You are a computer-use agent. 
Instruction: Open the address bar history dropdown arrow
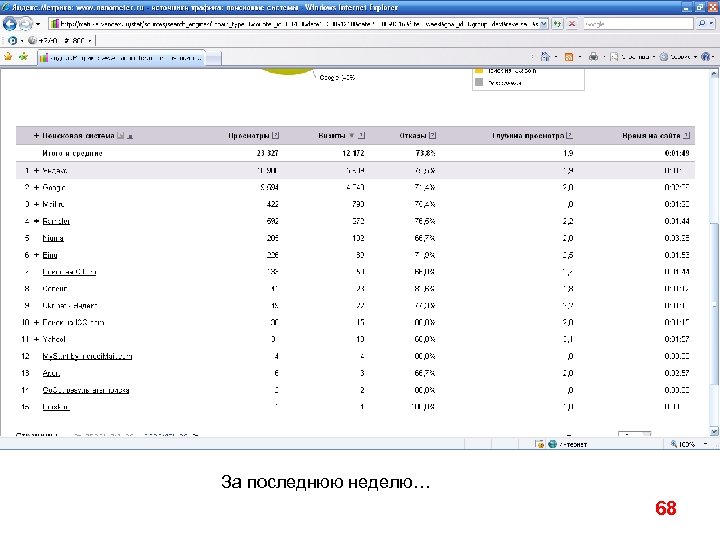pyautogui.click(x=544, y=24)
